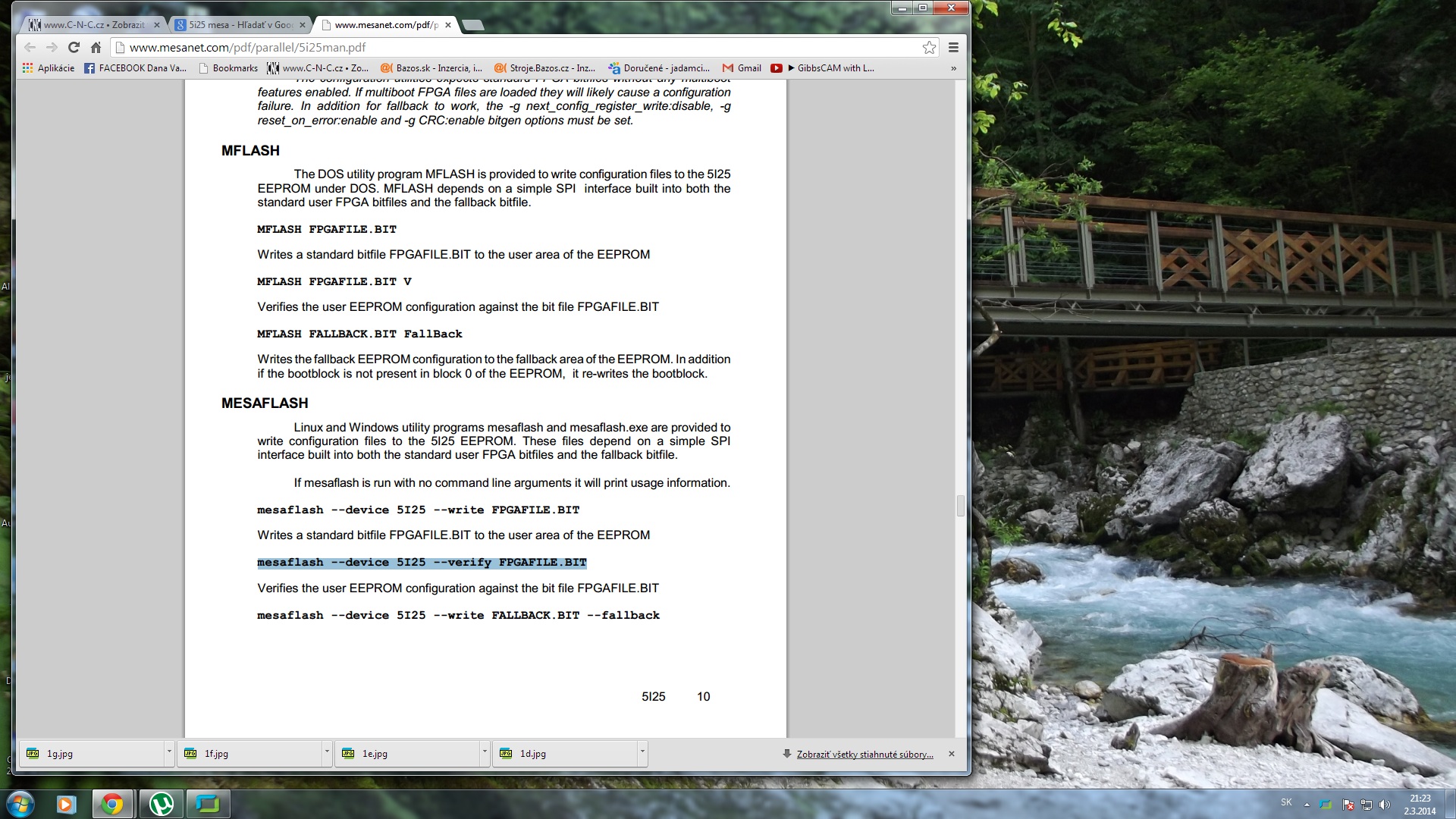Click the Windows Start button
This screenshot has width=1456, height=819.
(x=20, y=804)
